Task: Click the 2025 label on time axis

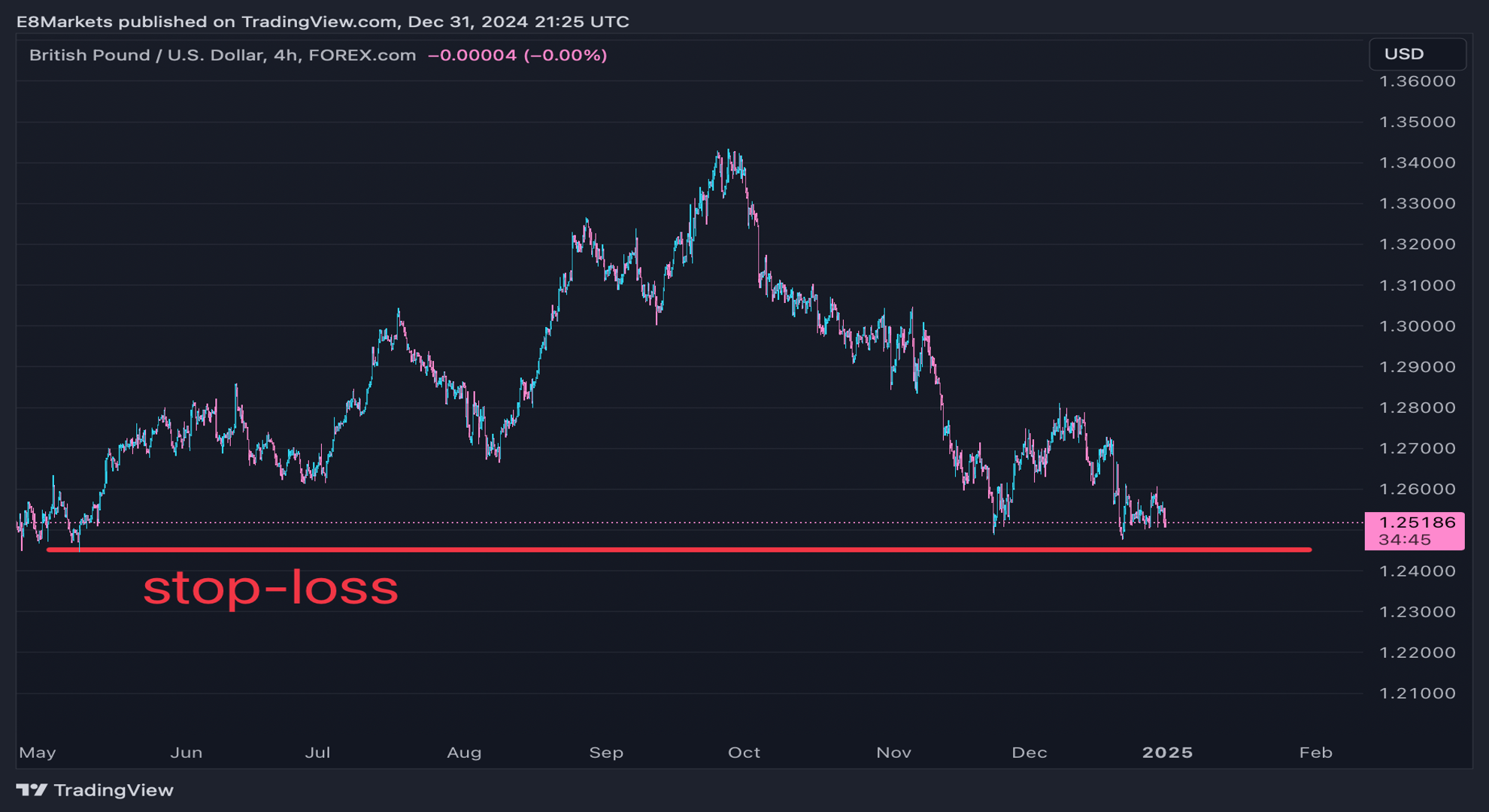Action: [x=1167, y=753]
